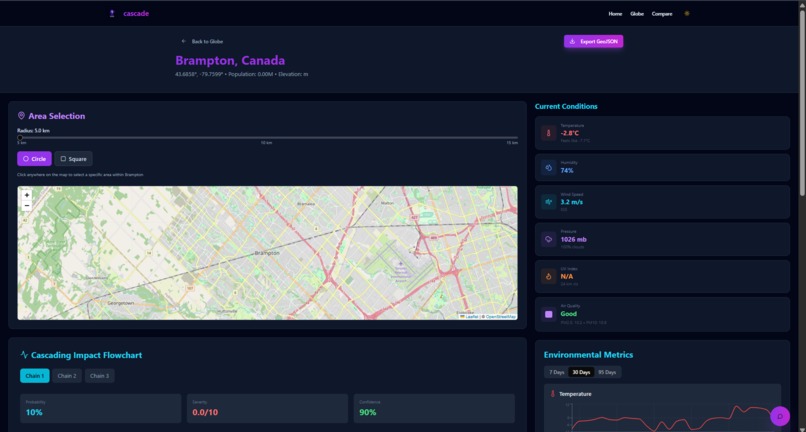Click the 74% humidity value

coord(567,170)
